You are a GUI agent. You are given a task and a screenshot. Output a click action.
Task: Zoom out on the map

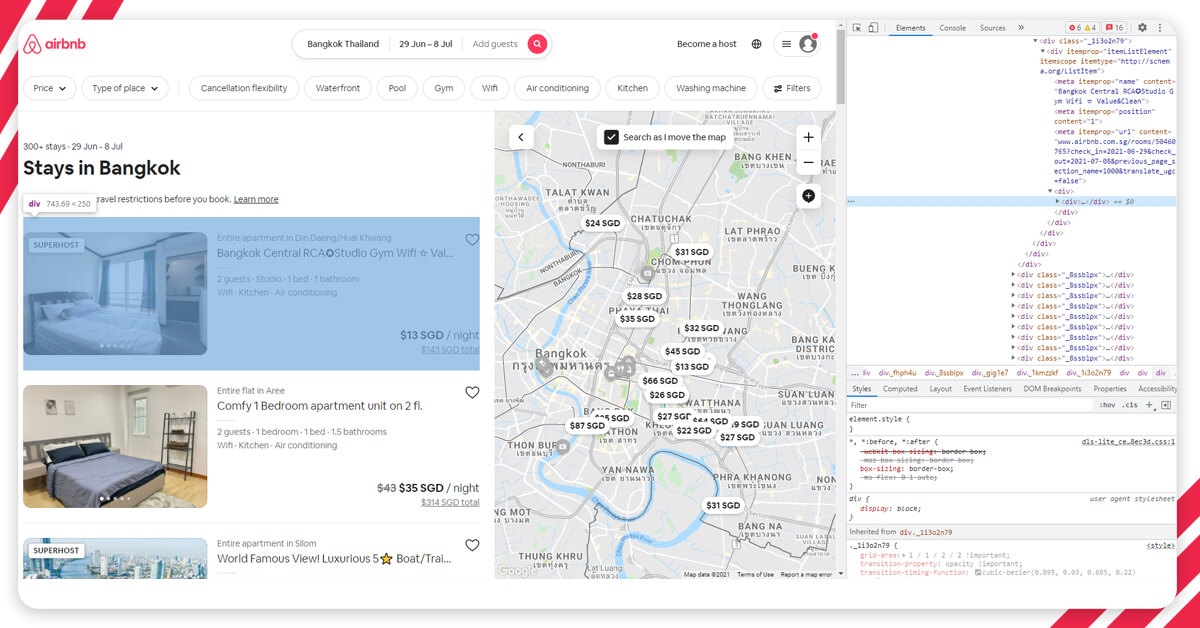[809, 162]
